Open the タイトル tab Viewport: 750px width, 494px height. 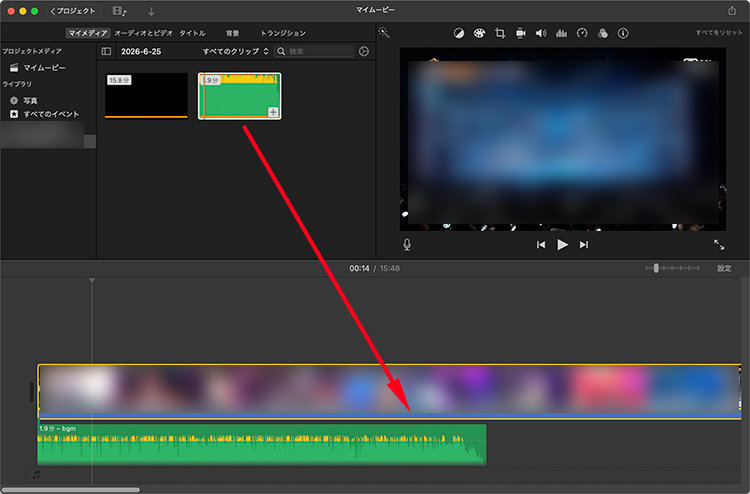click(192, 33)
